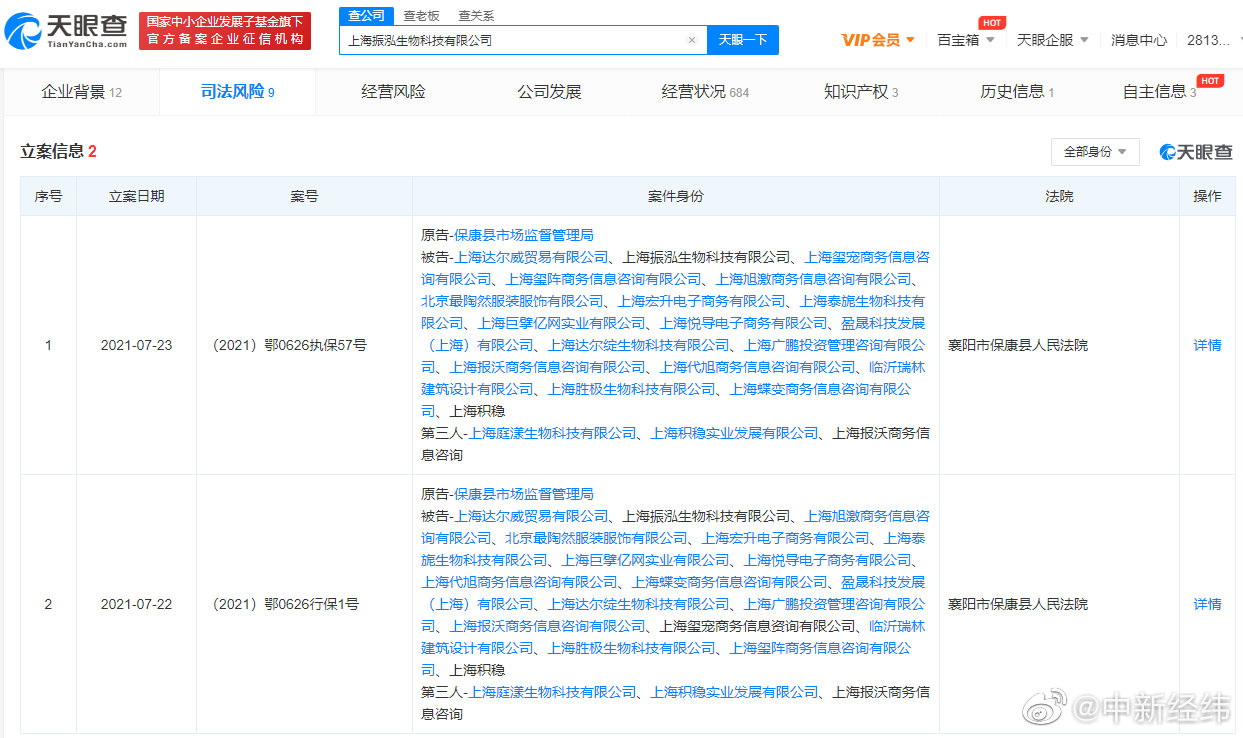Image resolution: width=1243 pixels, height=738 pixels.
Task: Open the 企业背景 tab
Action: [x=76, y=91]
